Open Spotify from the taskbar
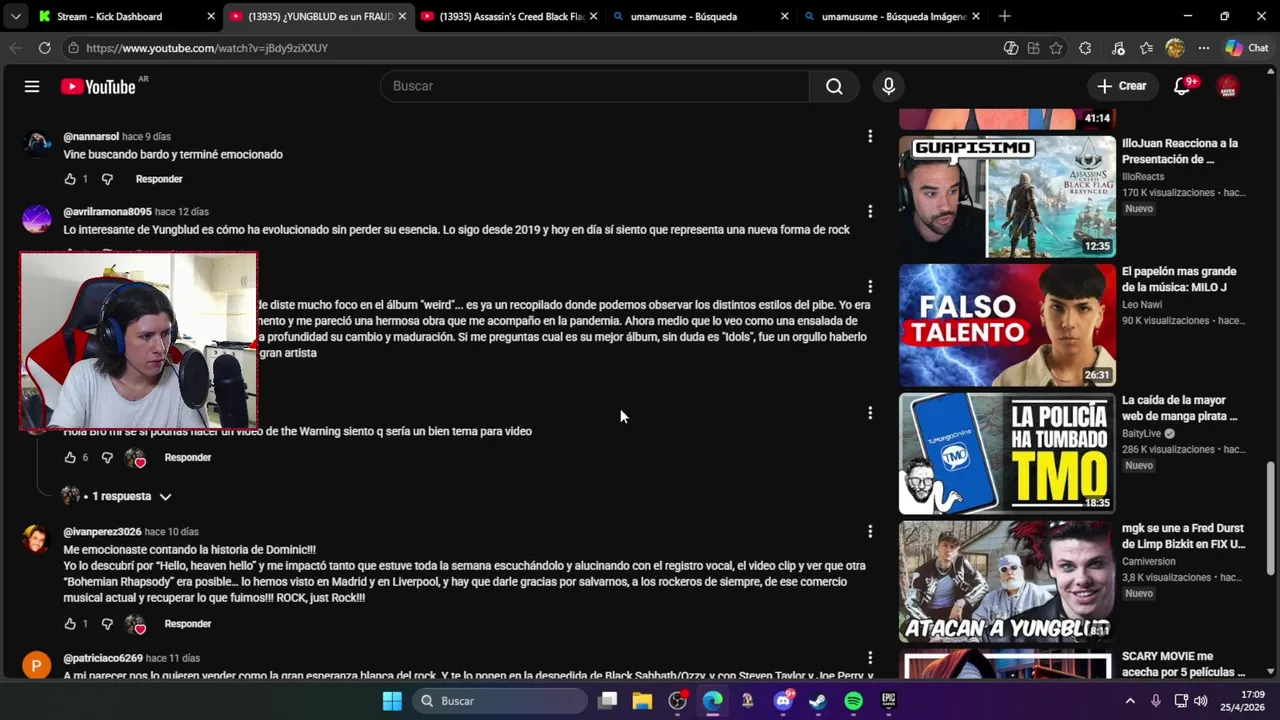 click(x=853, y=701)
